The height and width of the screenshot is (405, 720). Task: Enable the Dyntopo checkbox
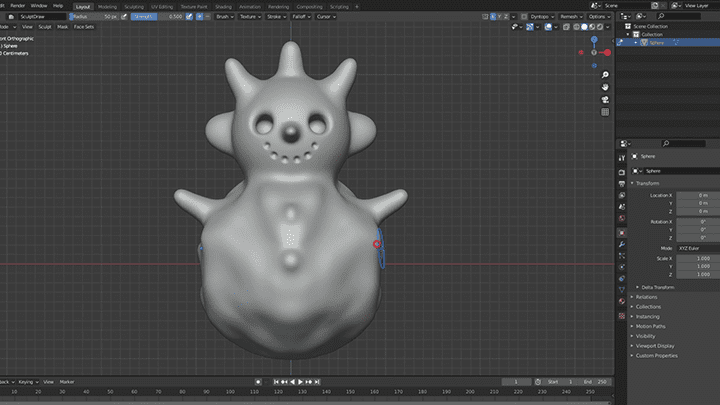[524, 17]
